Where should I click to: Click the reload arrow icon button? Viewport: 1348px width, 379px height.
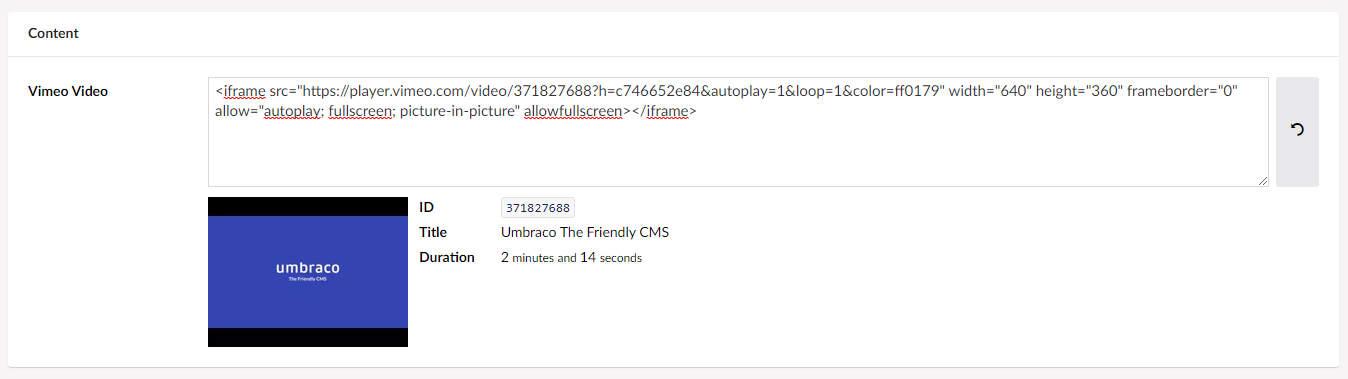tap(1297, 131)
